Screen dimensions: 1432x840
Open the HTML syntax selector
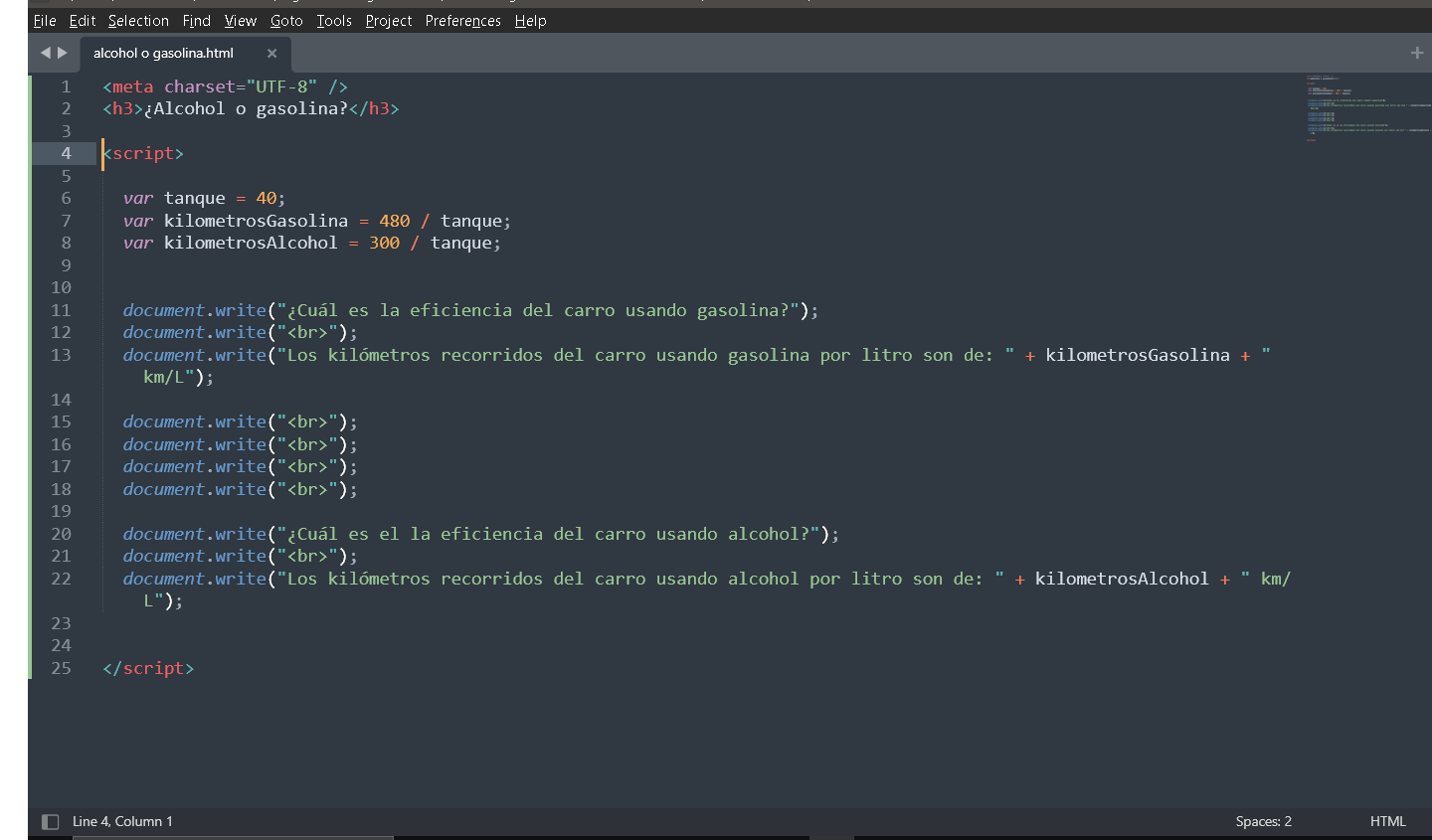[x=1388, y=821]
